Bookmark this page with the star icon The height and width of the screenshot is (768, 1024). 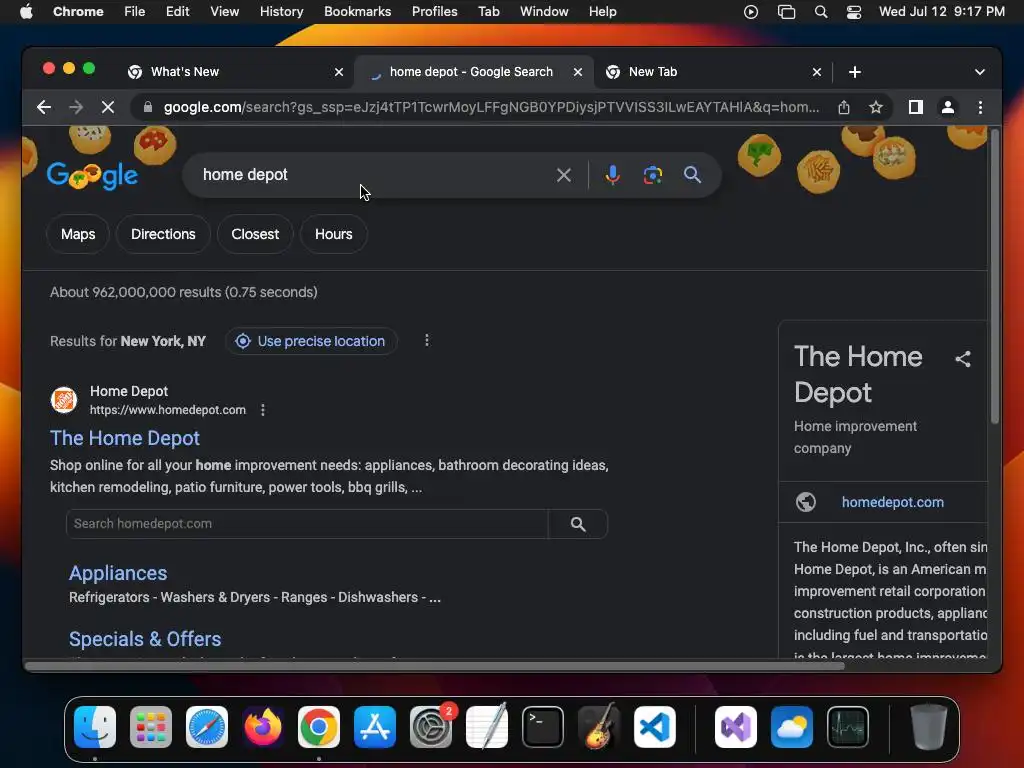[876, 107]
